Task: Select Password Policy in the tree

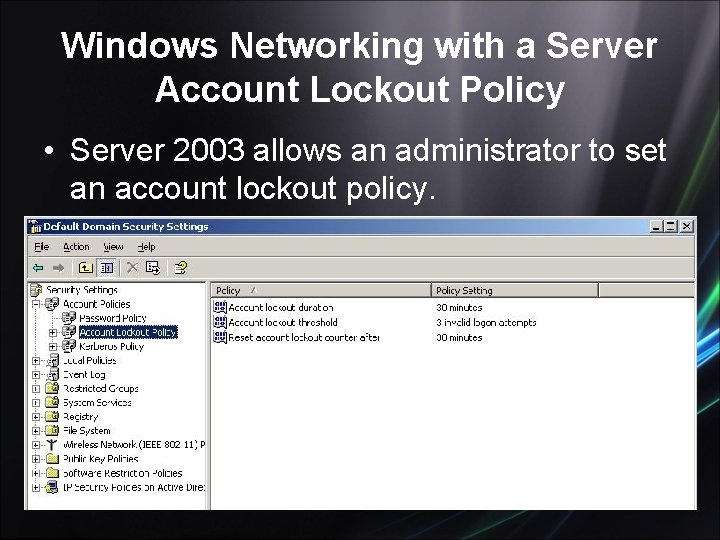Action: pos(112,318)
